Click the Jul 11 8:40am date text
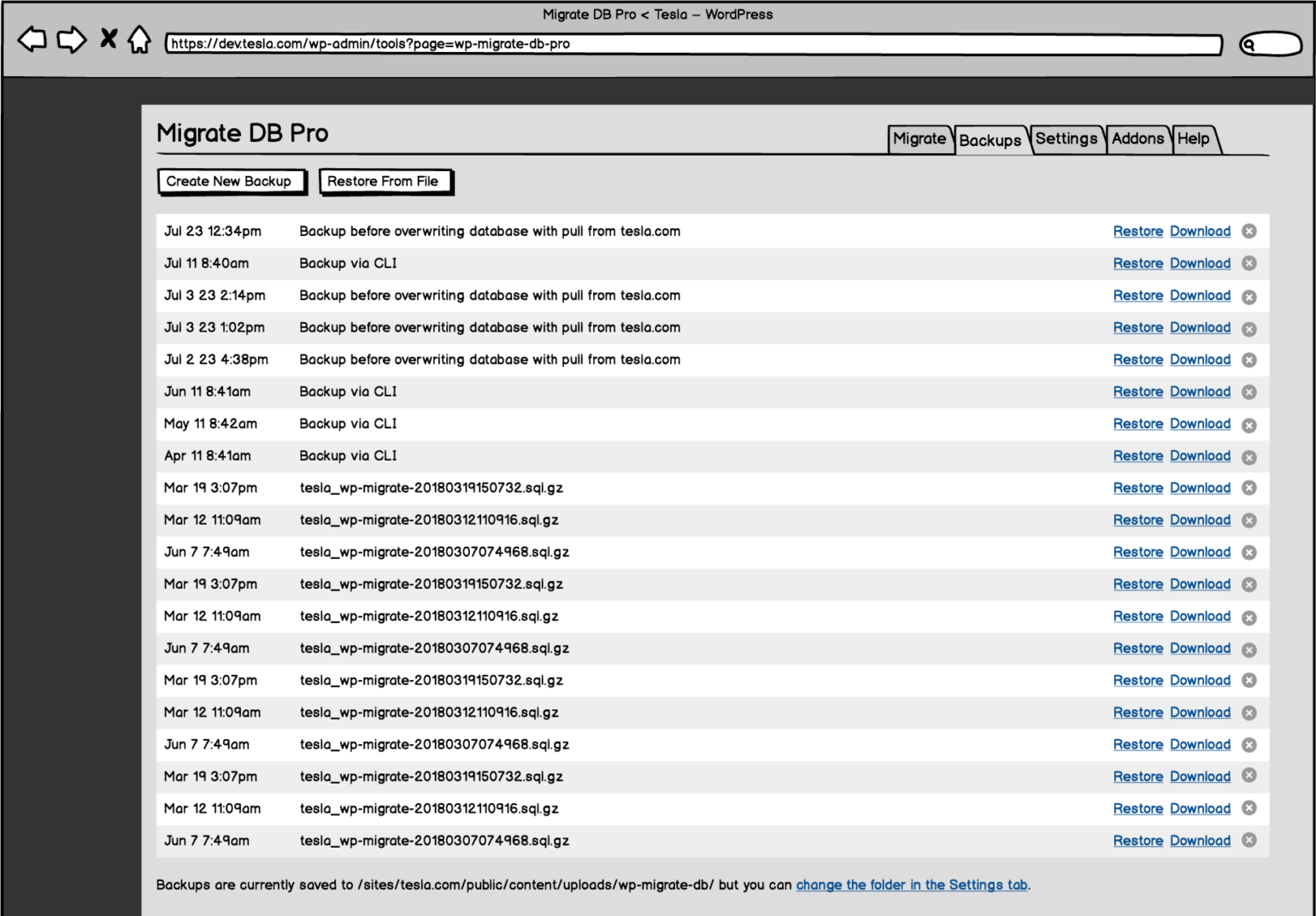Viewport: 1316px width, 916px height. (207, 264)
